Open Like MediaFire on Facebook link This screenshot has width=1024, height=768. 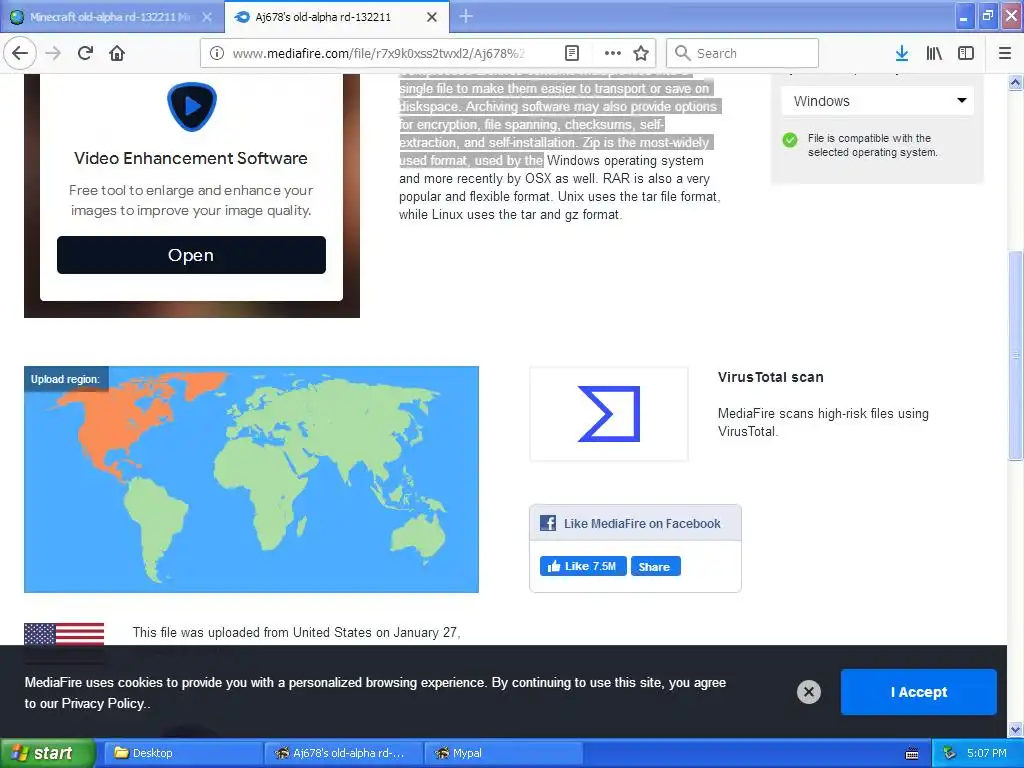tap(642, 523)
